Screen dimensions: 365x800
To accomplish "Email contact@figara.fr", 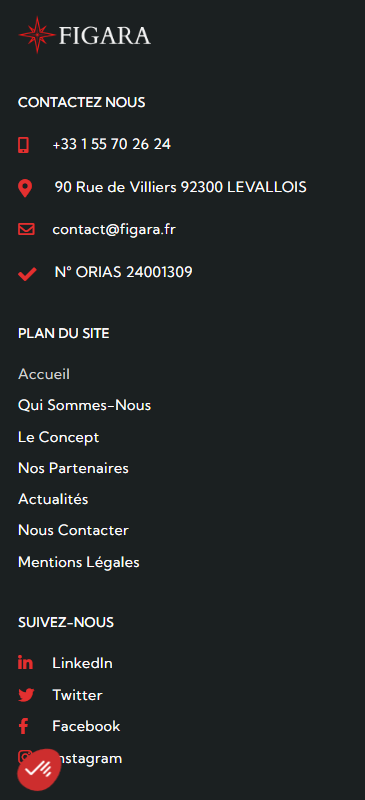I will pyautogui.click(x=114, y=230).
